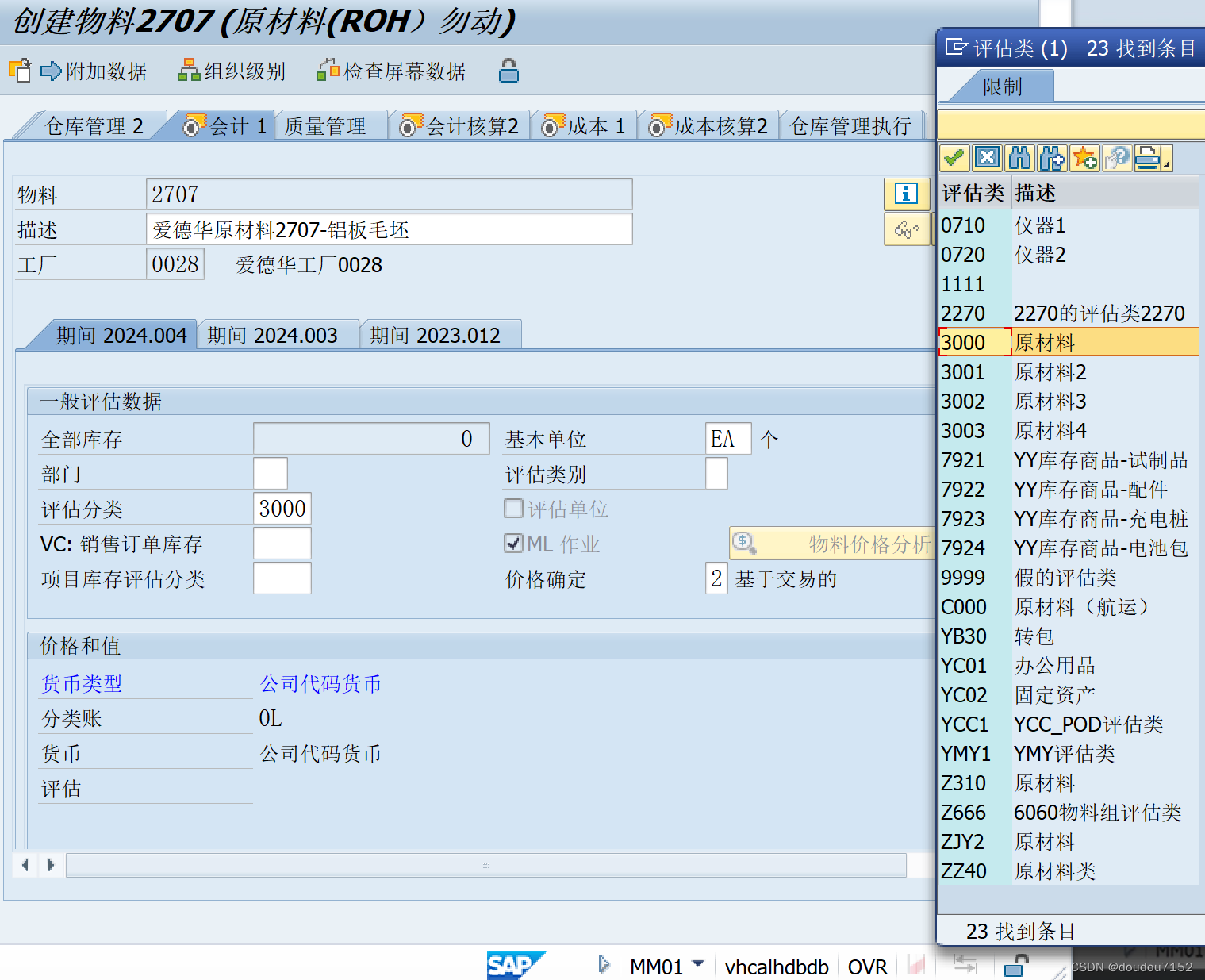Add entry to personal favorites star icon
This screenshot has height=980, width=1205.
pyautogui.click(x=1084, y=159)
